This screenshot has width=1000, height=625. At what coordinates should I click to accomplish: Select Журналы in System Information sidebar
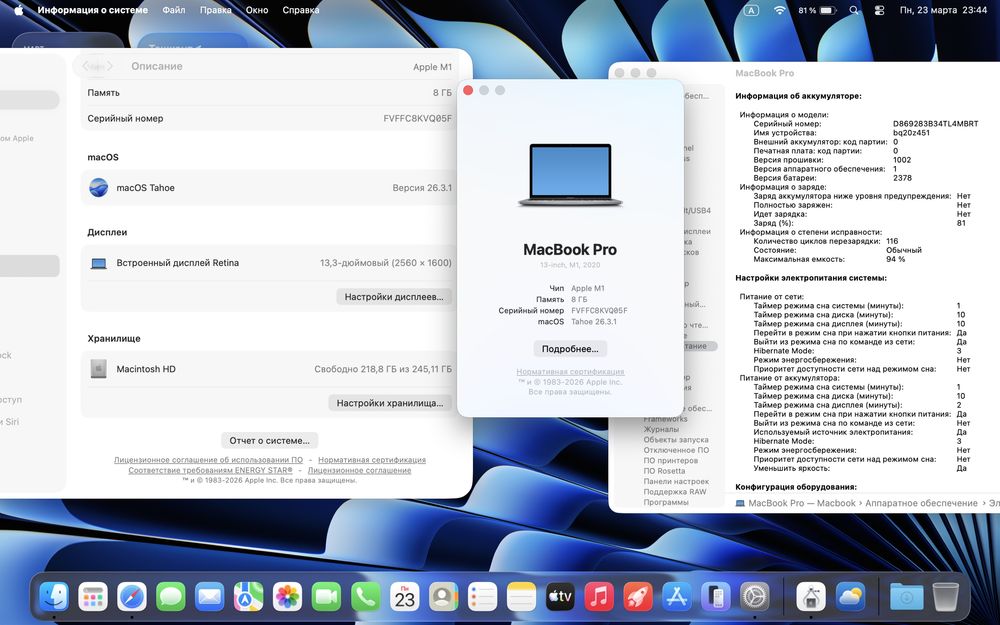pos(661,429)
